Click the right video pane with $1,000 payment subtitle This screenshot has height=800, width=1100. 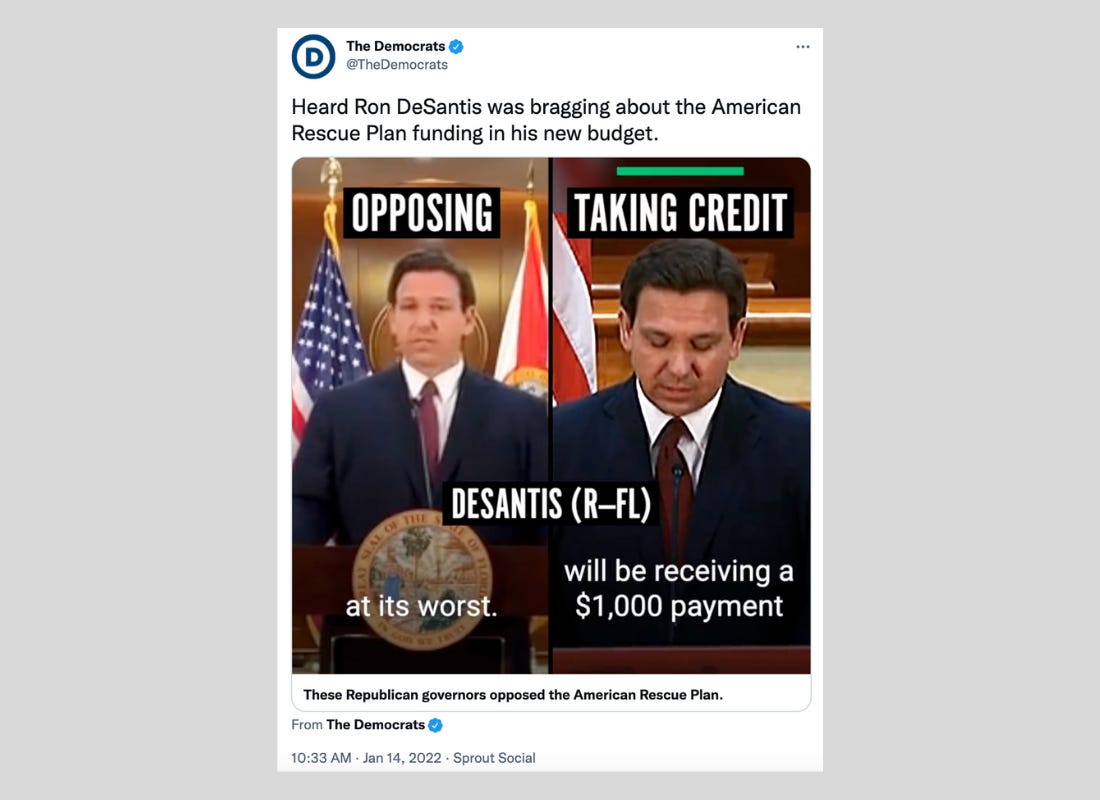coord(681,415)
